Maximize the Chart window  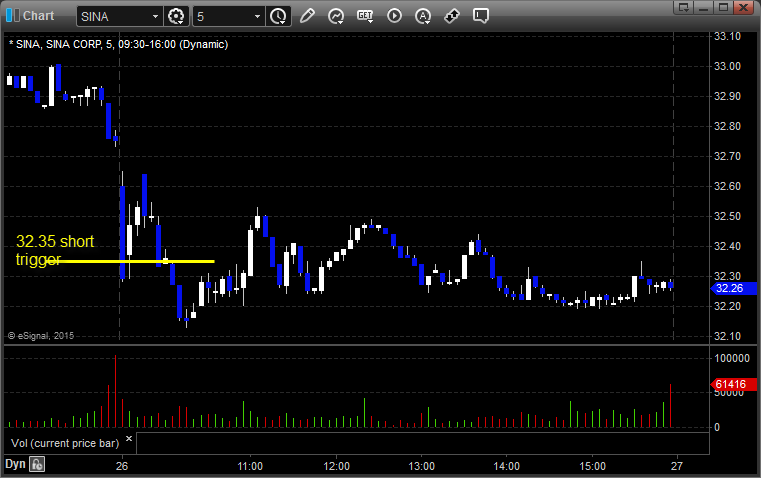(x=723, y=7)
